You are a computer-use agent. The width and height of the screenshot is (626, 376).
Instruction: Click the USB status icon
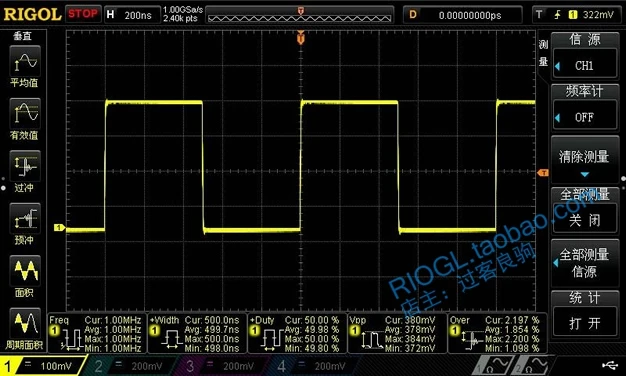[x=609, y=364]
